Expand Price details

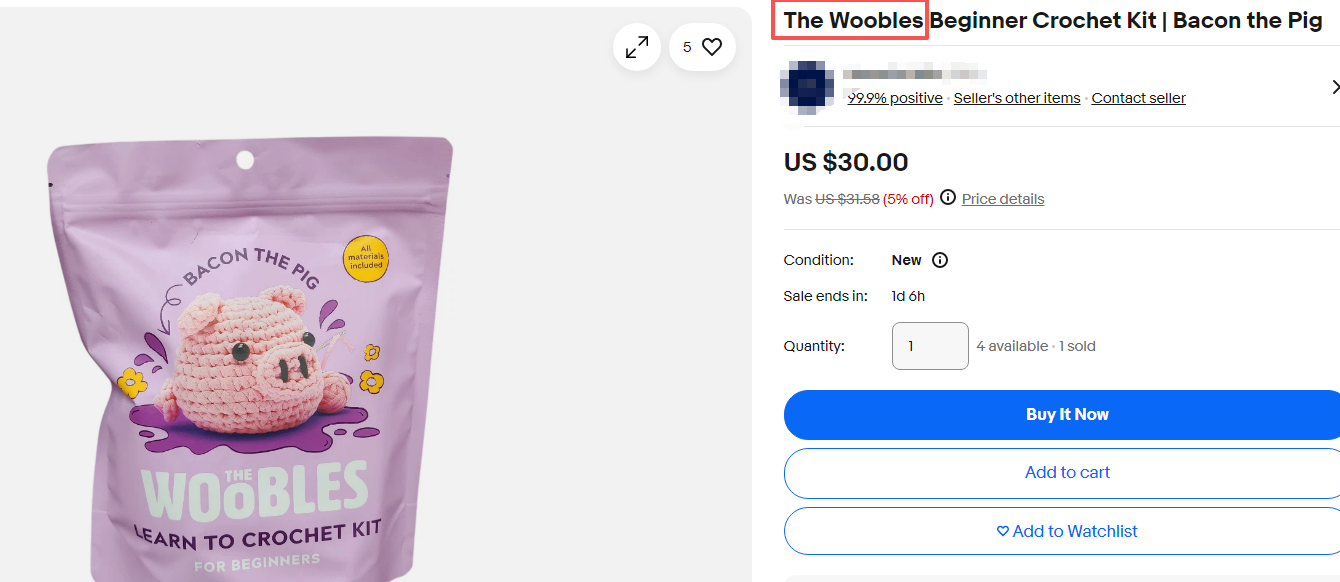(x=1002, y=198)
